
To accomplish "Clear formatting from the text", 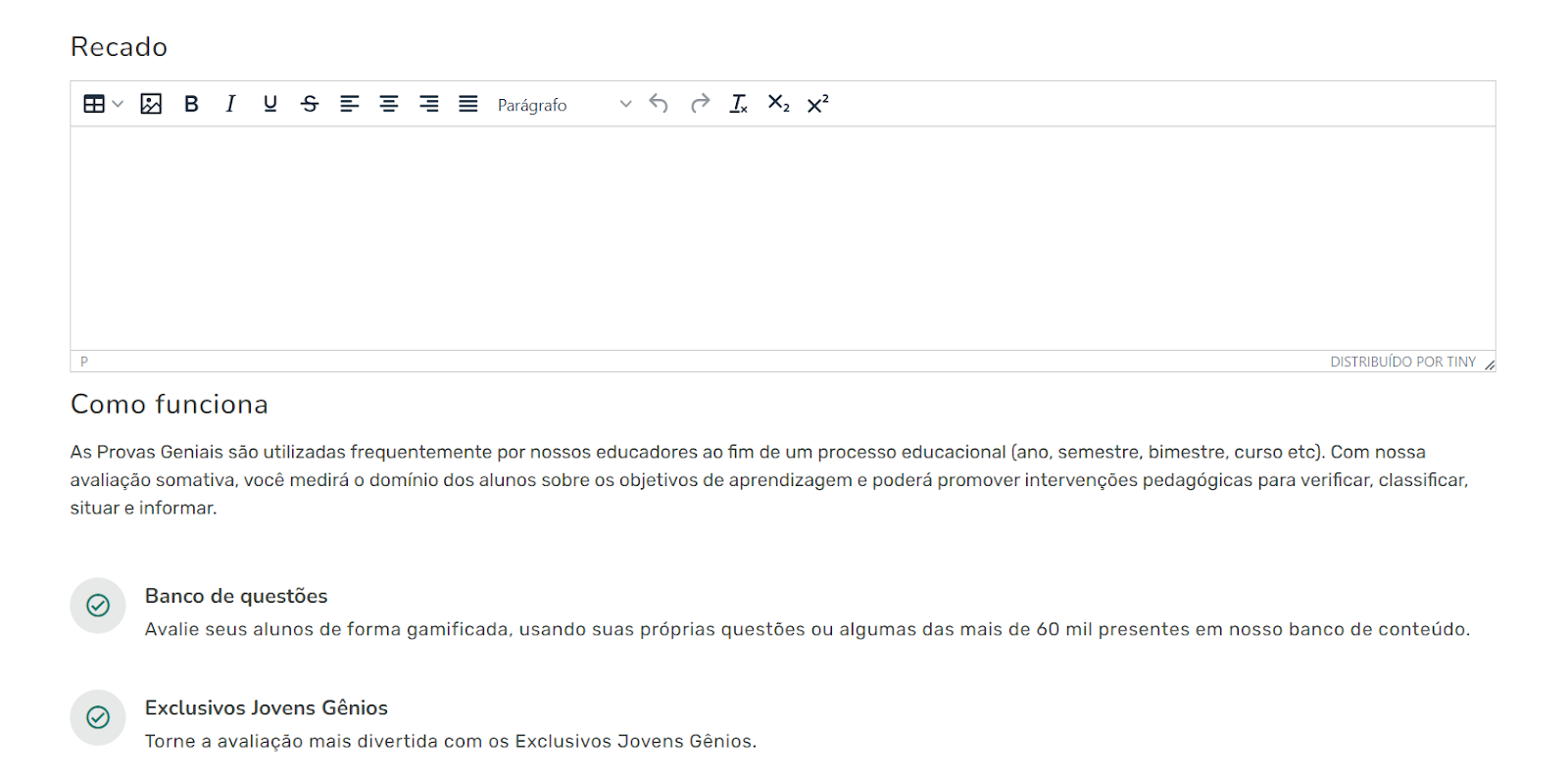I will tap(739, 104).
